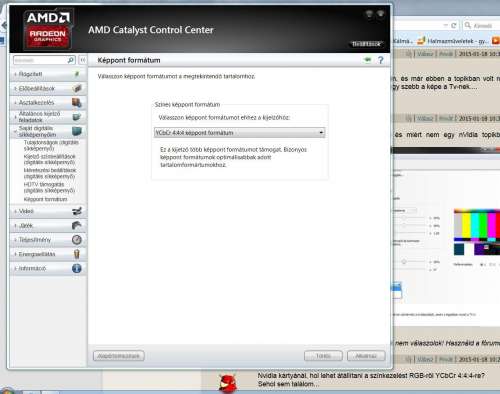
Task: Click the white button in the Catalyst header
Action: pos(366,44)
